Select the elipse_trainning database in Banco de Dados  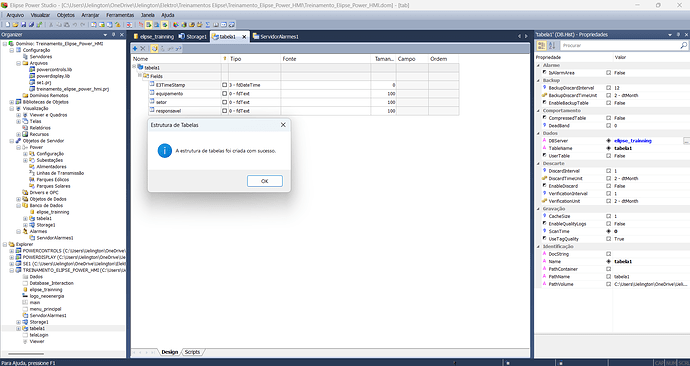pos(53,212)
